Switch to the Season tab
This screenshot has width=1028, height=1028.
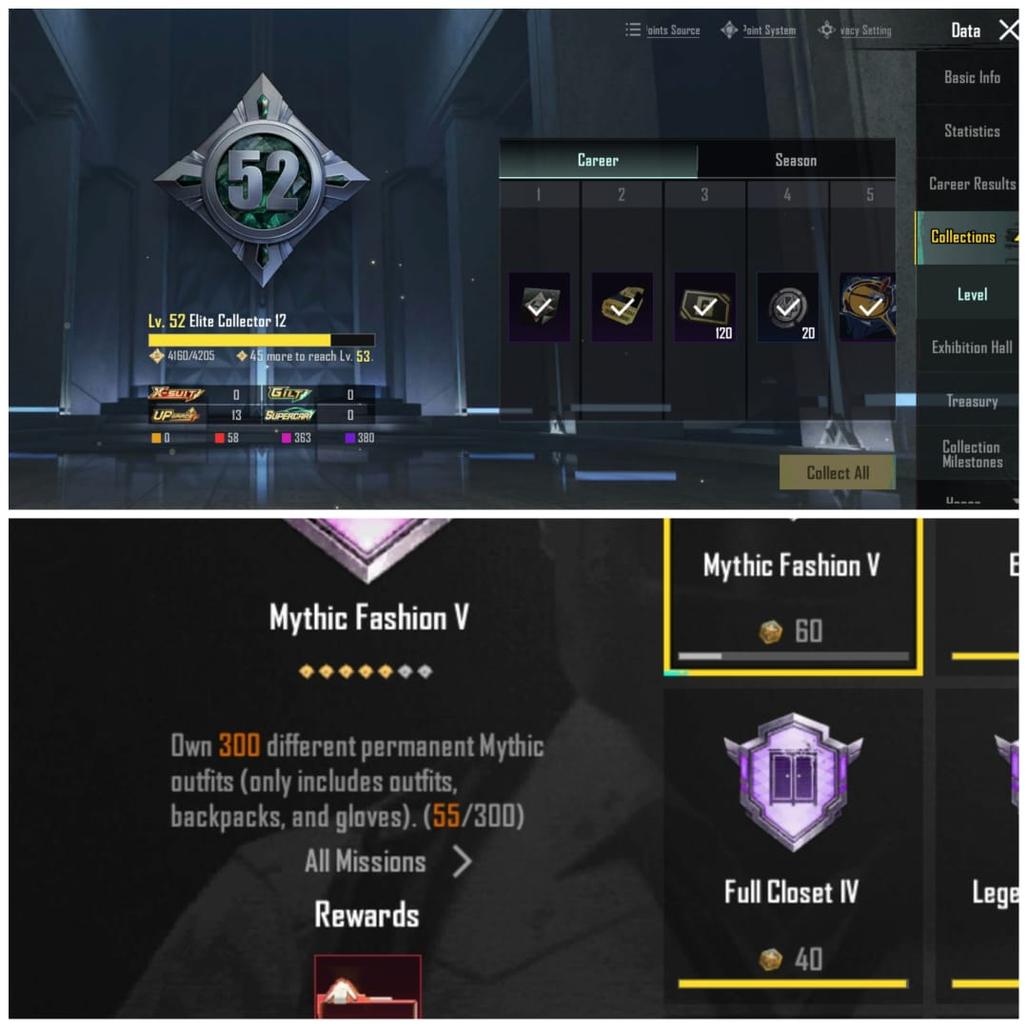click(796, 160)
